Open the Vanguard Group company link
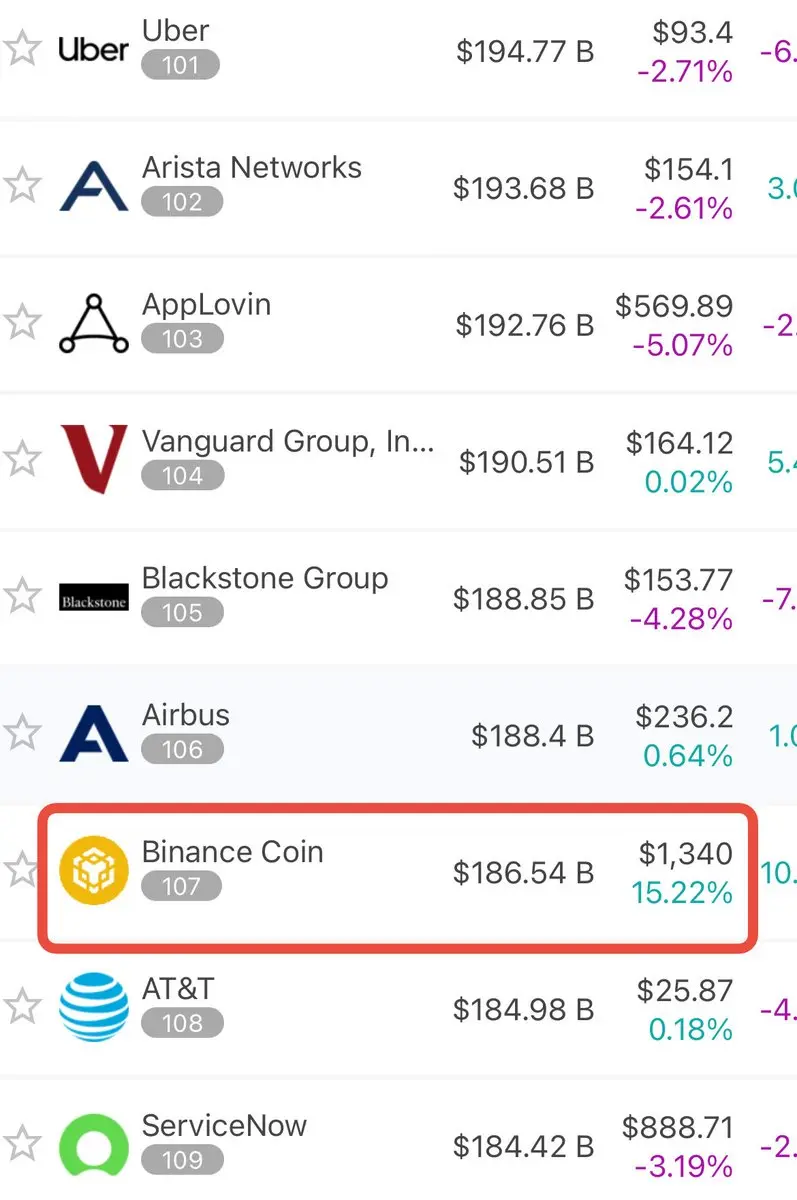The height and width of the screenshot is (1200, 797). [x=288, y=441]
